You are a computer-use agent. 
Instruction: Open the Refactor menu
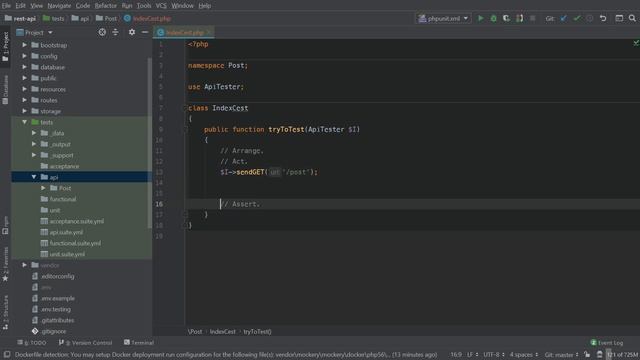point(106,6)
